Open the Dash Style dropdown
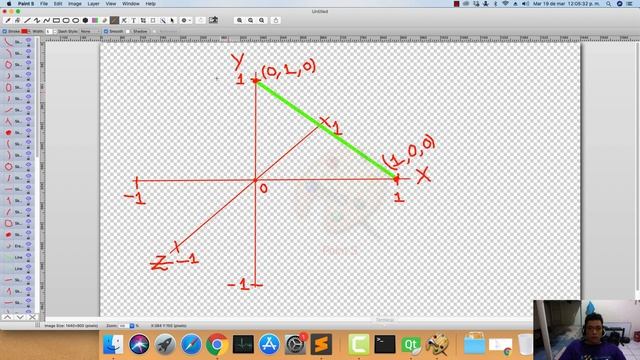Screen dimensions: 640x360 click(x=89, y=31)
